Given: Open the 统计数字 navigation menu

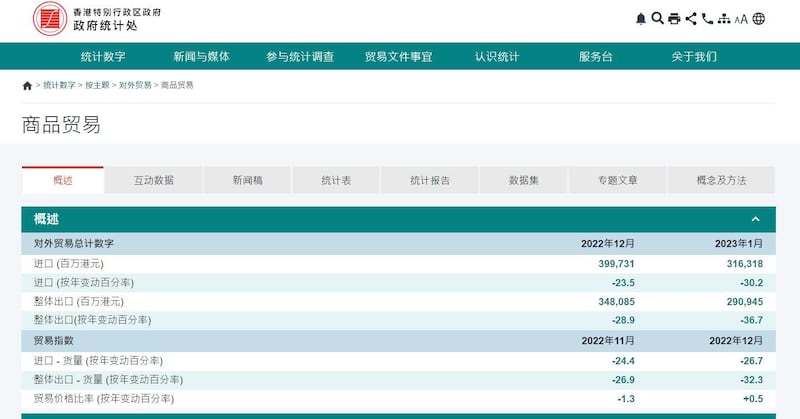Looking at the screenshot, I should (102, 57).
